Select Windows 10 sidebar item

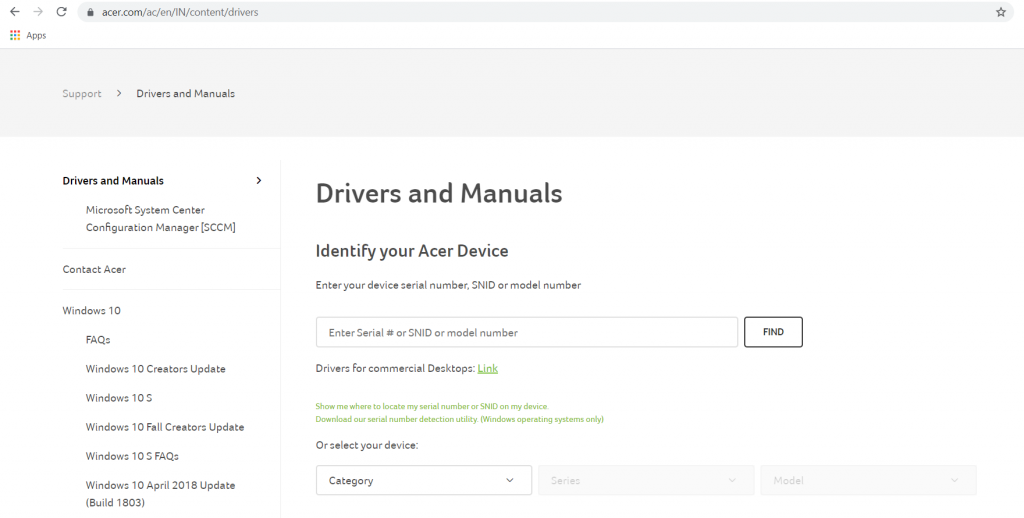click(91, 311)
